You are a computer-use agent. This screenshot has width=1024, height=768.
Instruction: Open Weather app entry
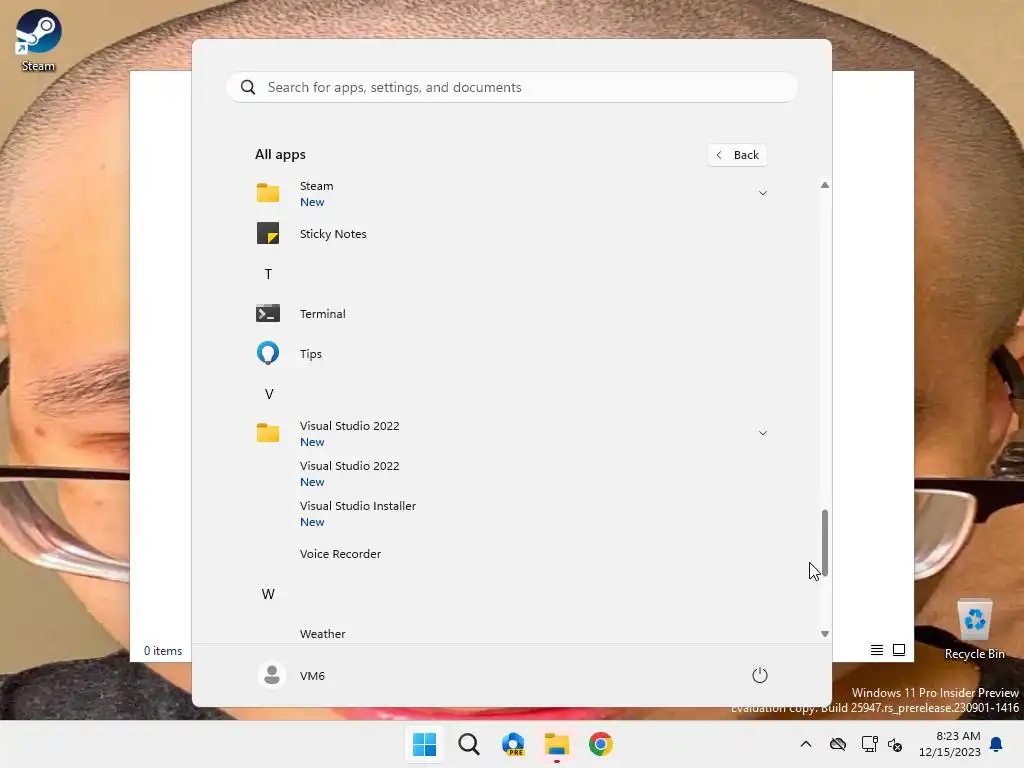coord(323,633)
